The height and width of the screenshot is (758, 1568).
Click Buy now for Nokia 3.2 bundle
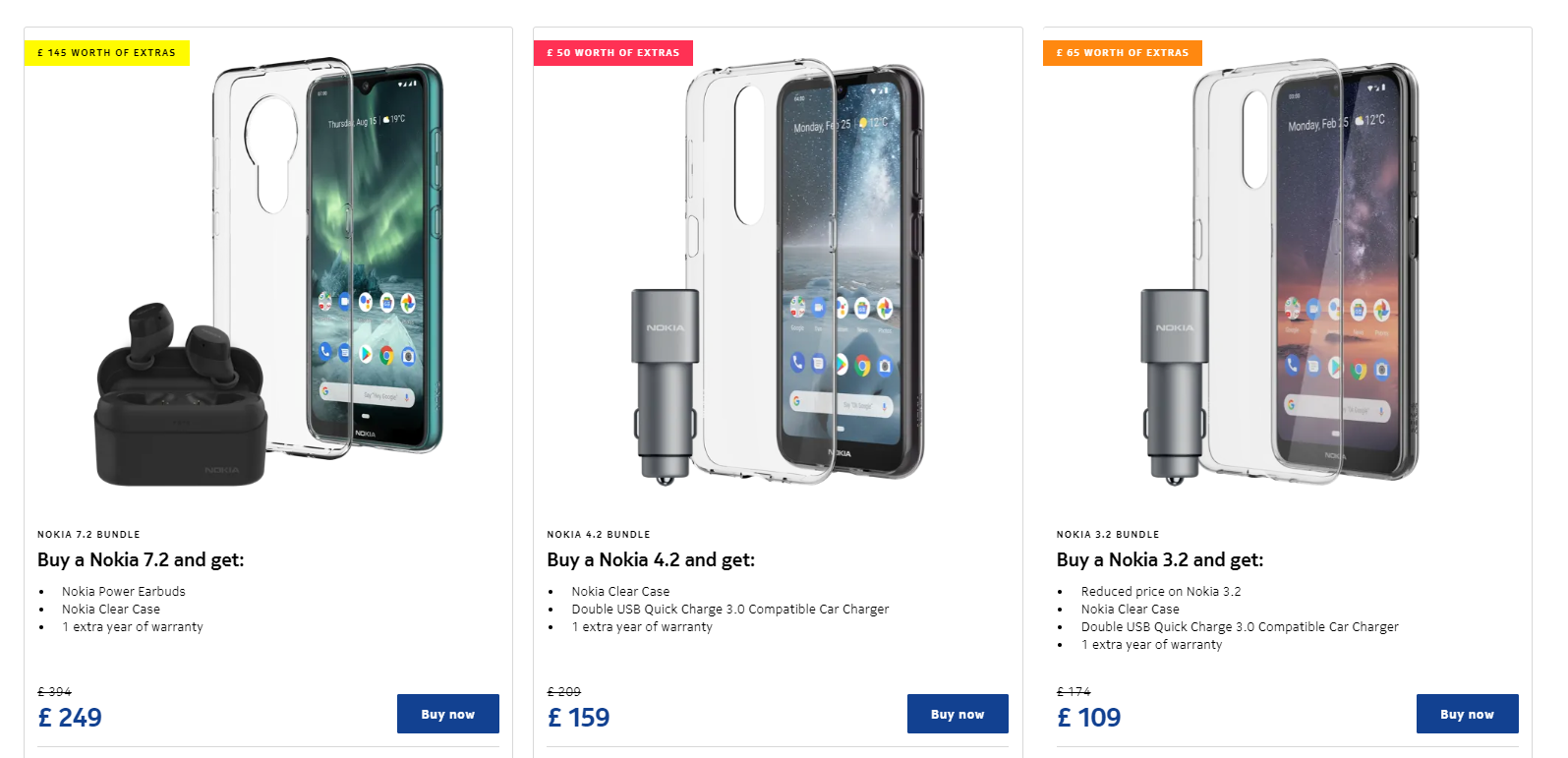point(1467,714)
